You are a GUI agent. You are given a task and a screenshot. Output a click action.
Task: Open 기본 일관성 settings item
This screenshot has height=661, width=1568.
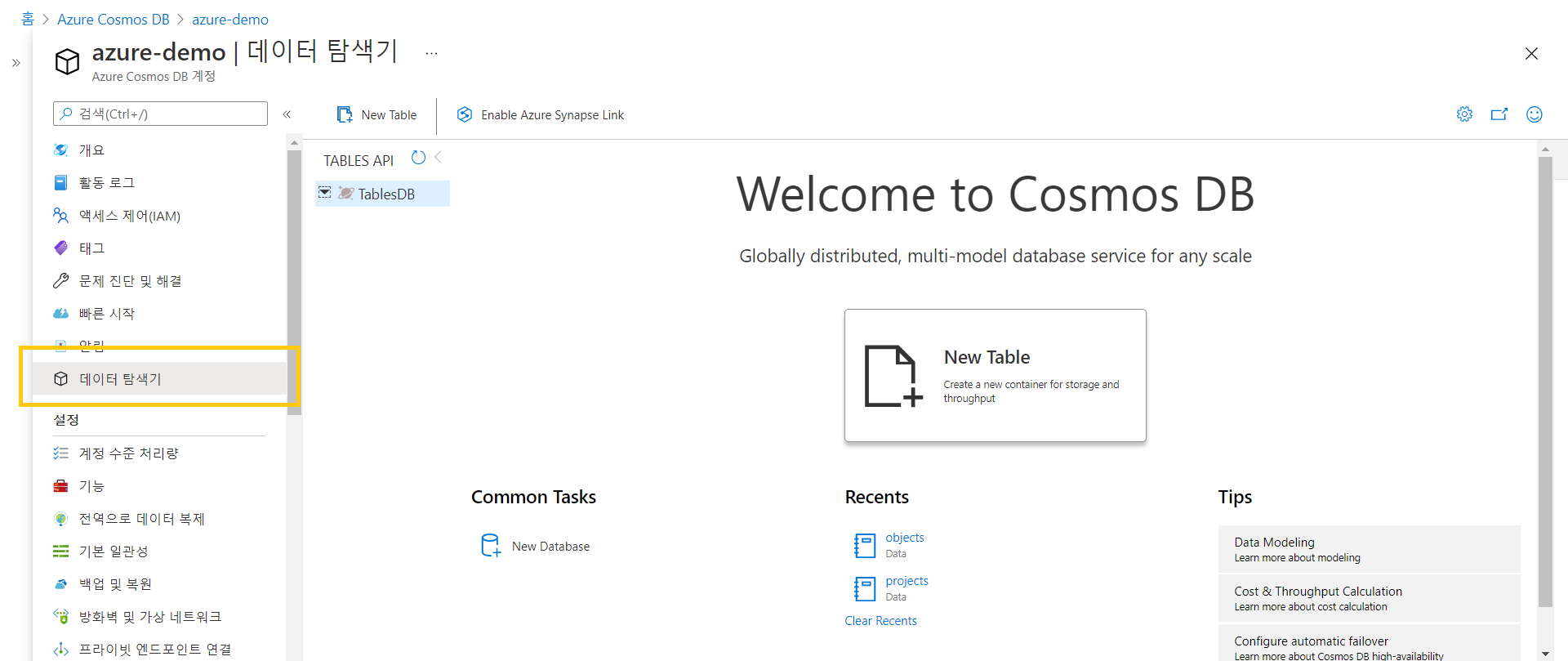(159, 552)
